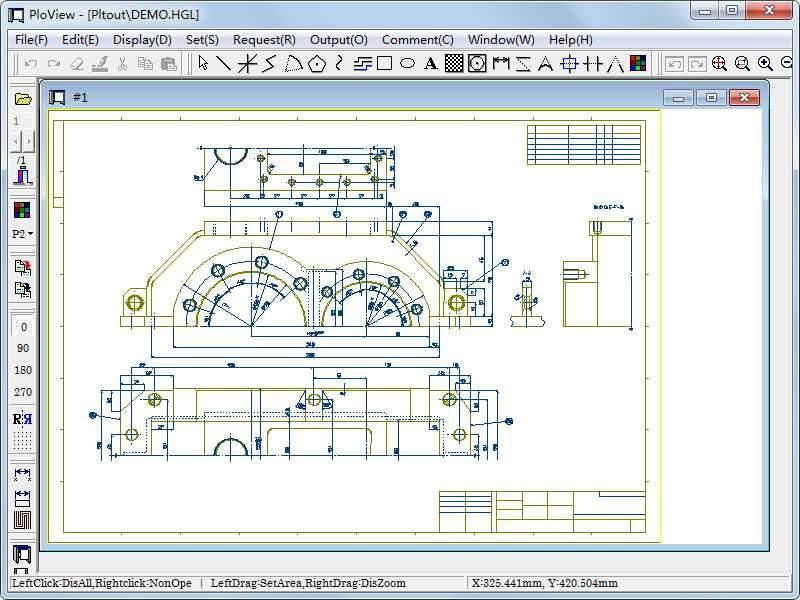Open the Display(D) menu

pyautogui.click(x=142, y=40)
